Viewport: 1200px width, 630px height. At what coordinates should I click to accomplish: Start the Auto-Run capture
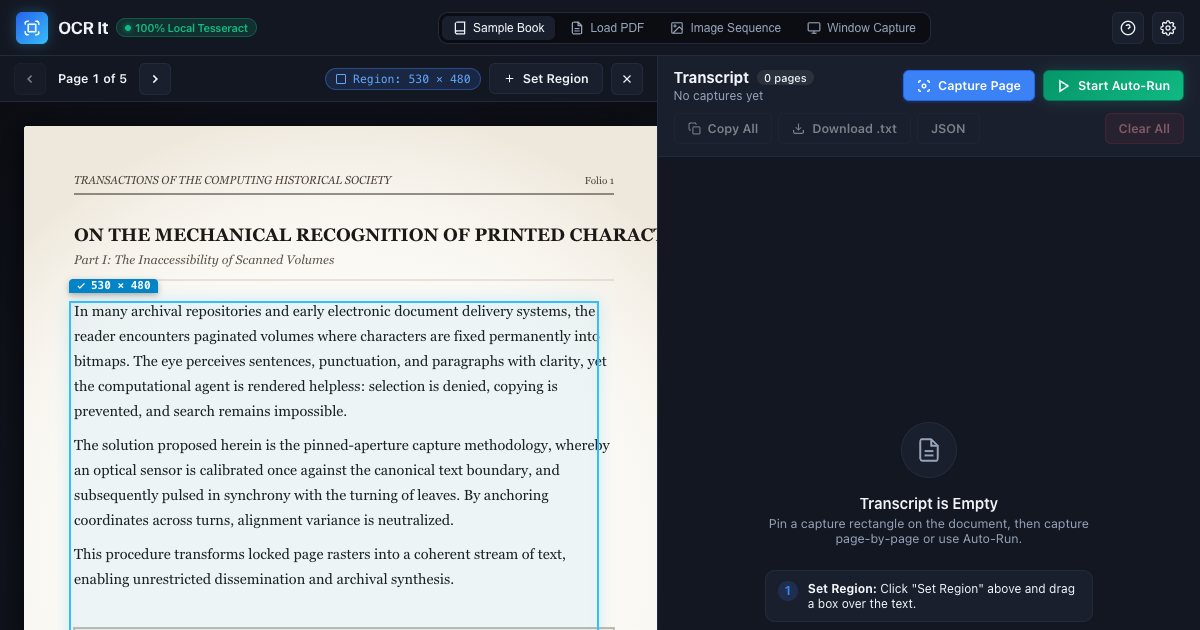[1113, 86]
